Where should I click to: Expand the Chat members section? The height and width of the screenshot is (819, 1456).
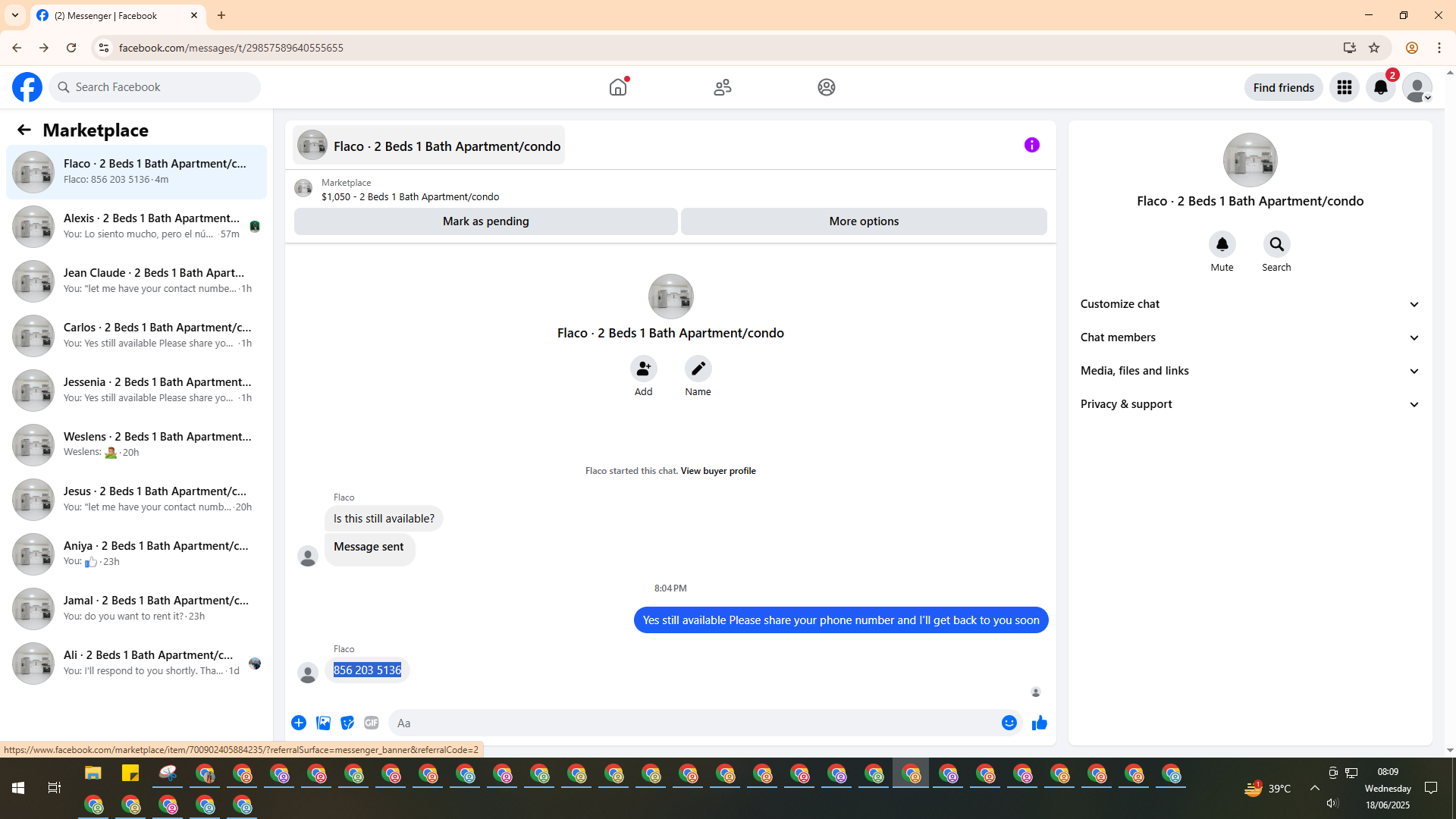(x=1250, y=337)
